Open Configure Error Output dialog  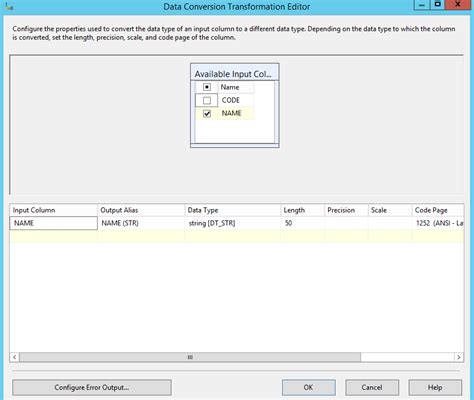point(92,387)
